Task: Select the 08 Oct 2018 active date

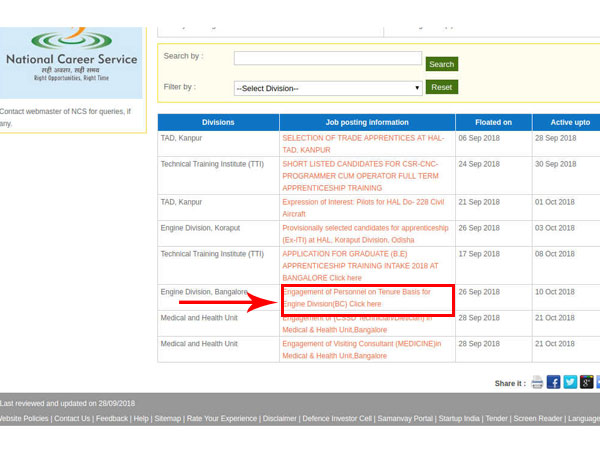Action: [554, 254]
